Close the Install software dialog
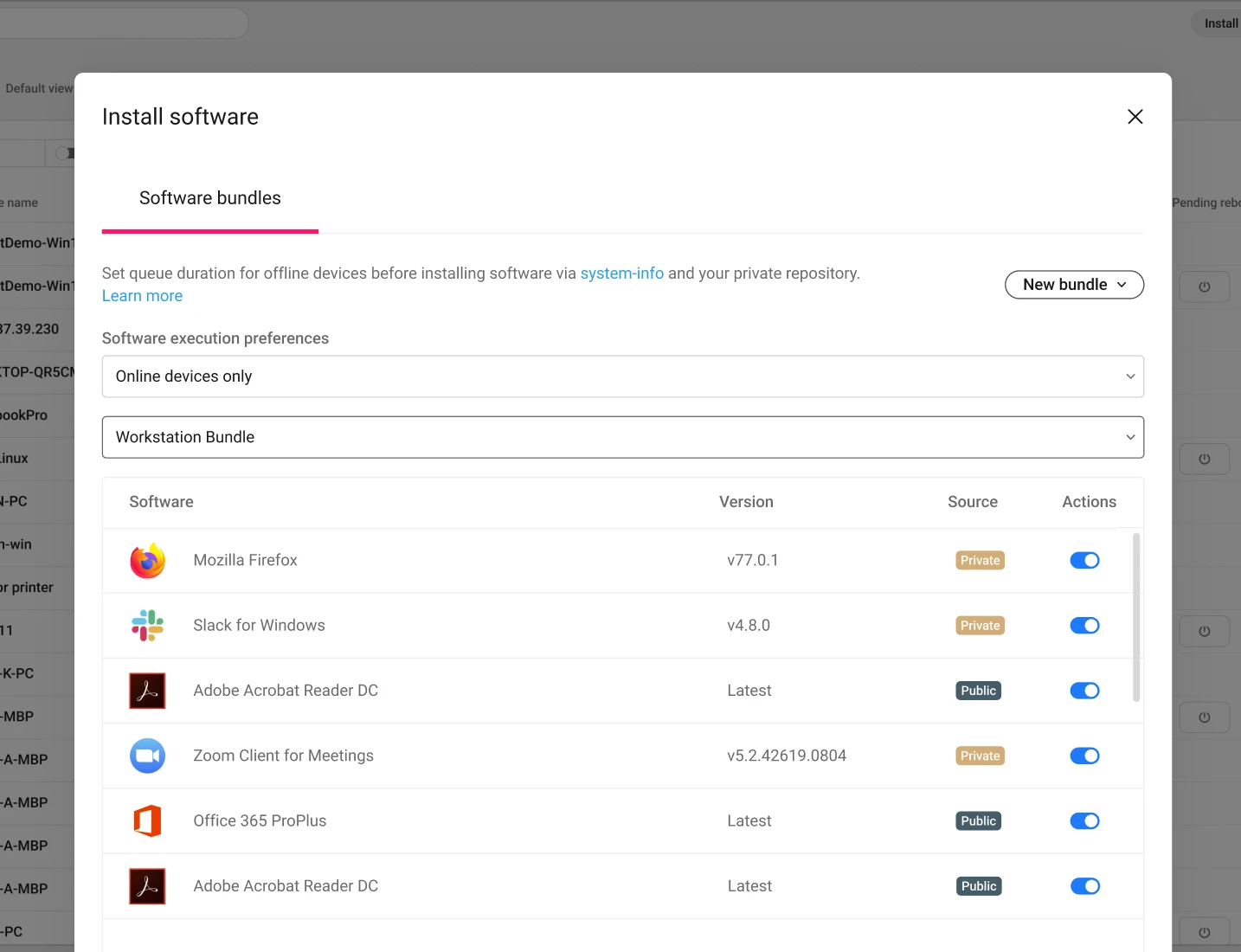 pos(1135,117)
